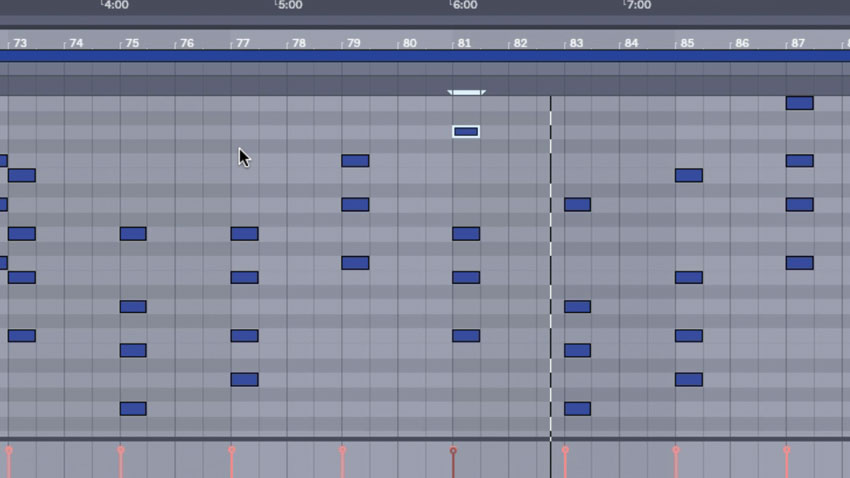This screenshot has width=850, height=478.
Task: Click bar 78 in the ruler
Action: (x=299, y=43)
